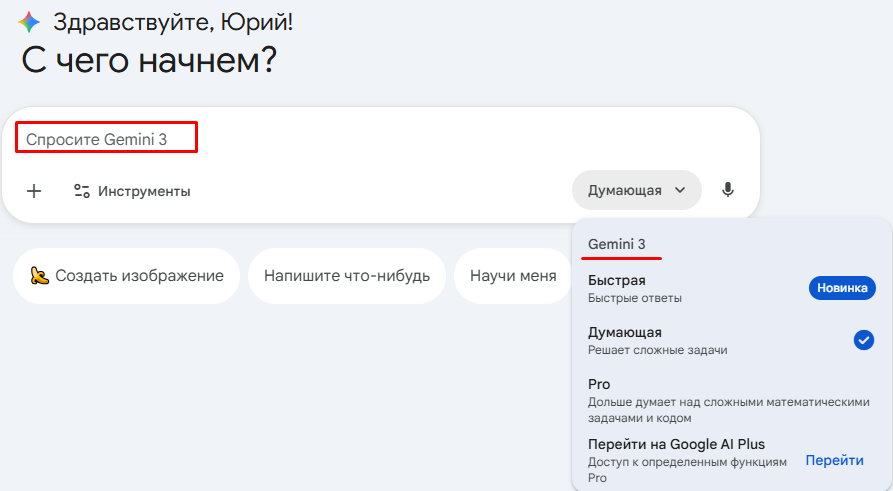893x491 pixels.
Task: Activate the microphone voice input
Action: [x=727, y=190]
